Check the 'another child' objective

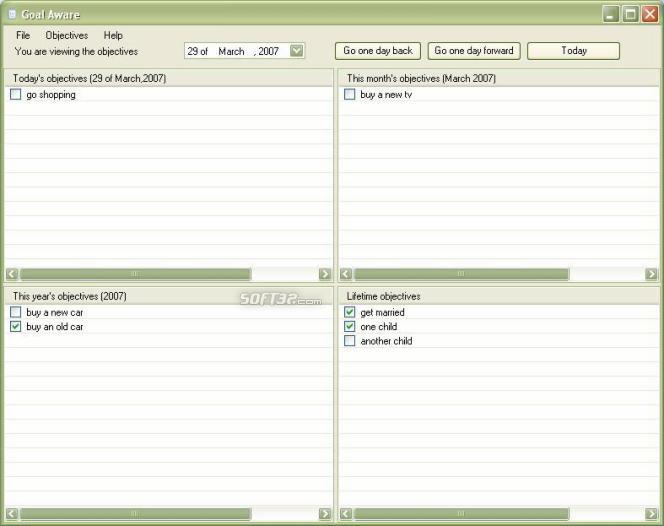pyautogui.click(x=350, y=341)
